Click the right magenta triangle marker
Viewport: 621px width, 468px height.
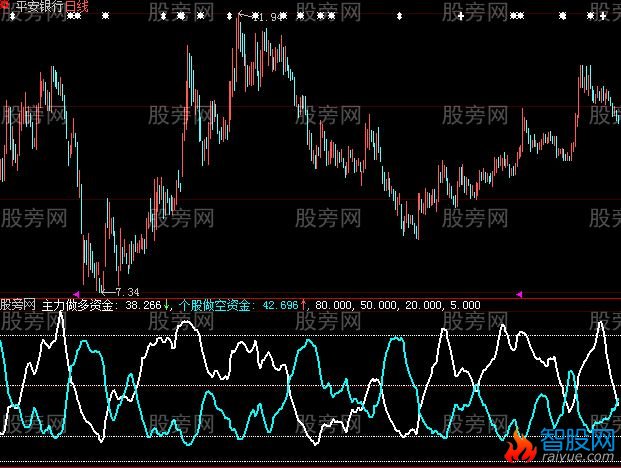pos(518,294)
